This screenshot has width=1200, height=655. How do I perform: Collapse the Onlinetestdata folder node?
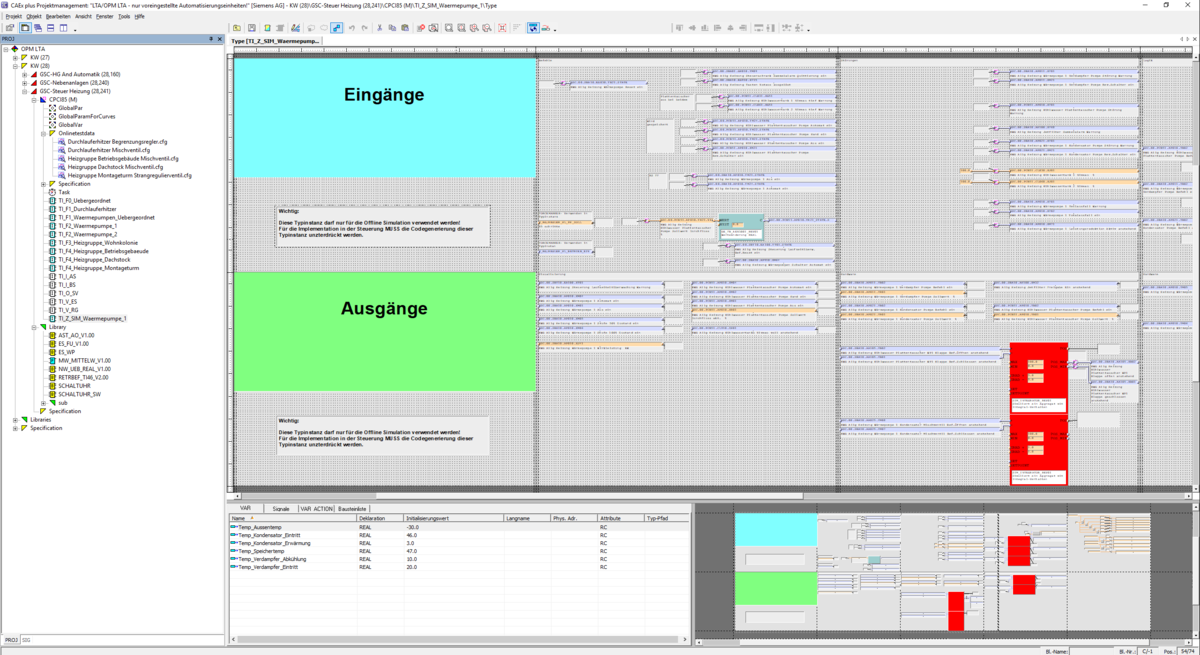coord(43,133)
